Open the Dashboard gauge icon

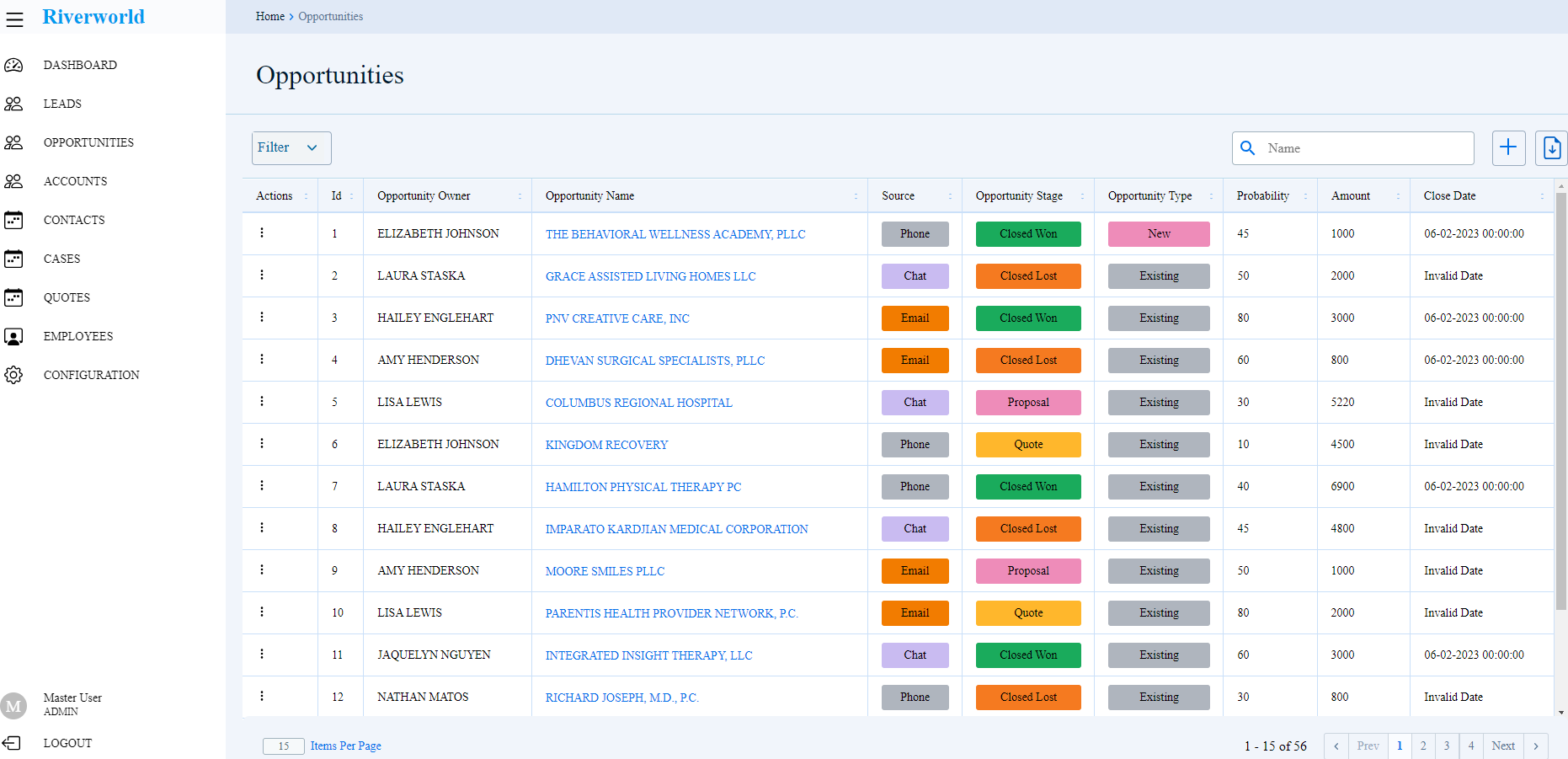coord(13,65)
